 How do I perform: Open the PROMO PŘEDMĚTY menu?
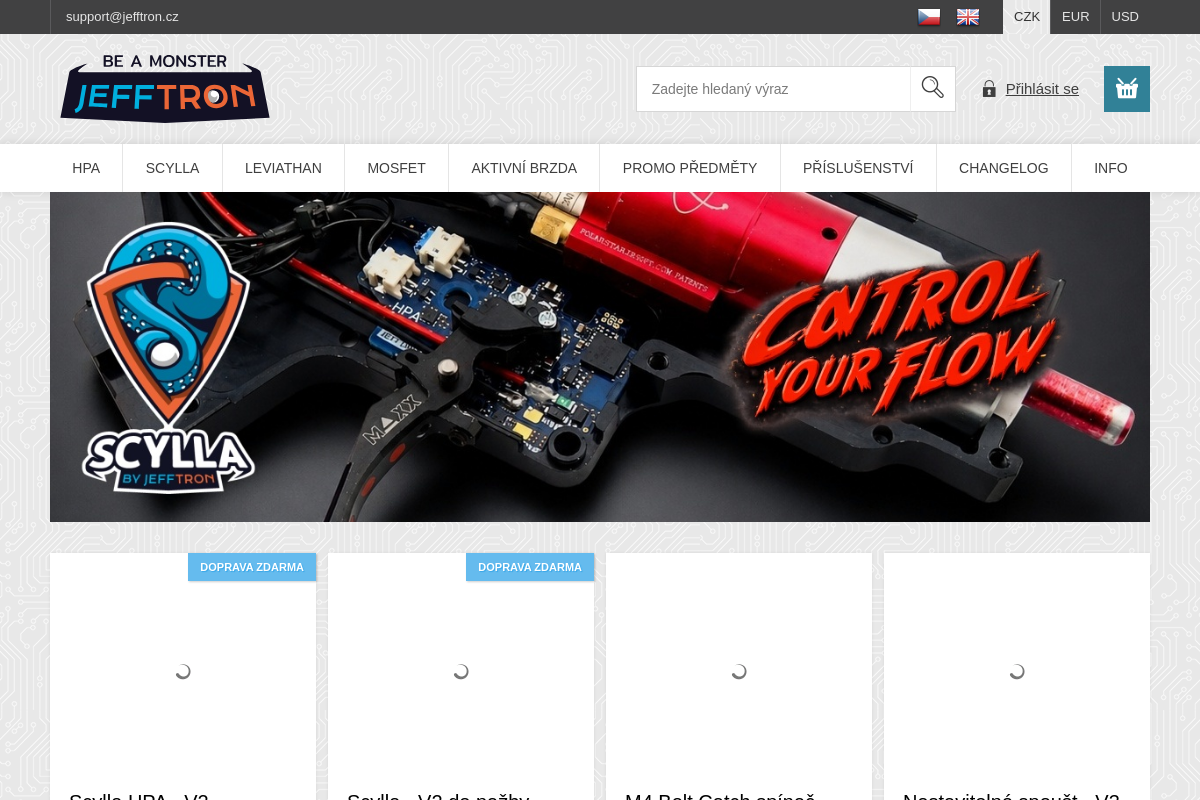point(690,168)
